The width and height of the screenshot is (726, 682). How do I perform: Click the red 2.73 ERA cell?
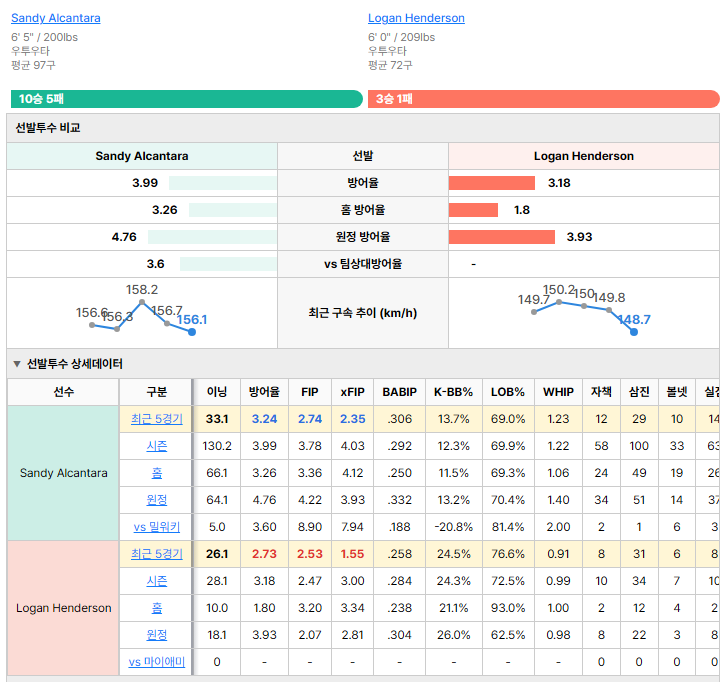[264, 554]
